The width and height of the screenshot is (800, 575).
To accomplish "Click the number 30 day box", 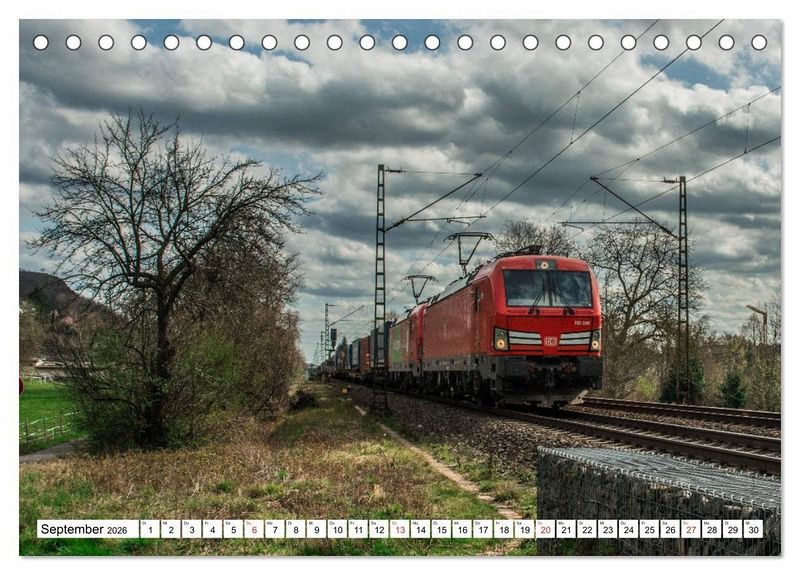I will pos(754,529).
